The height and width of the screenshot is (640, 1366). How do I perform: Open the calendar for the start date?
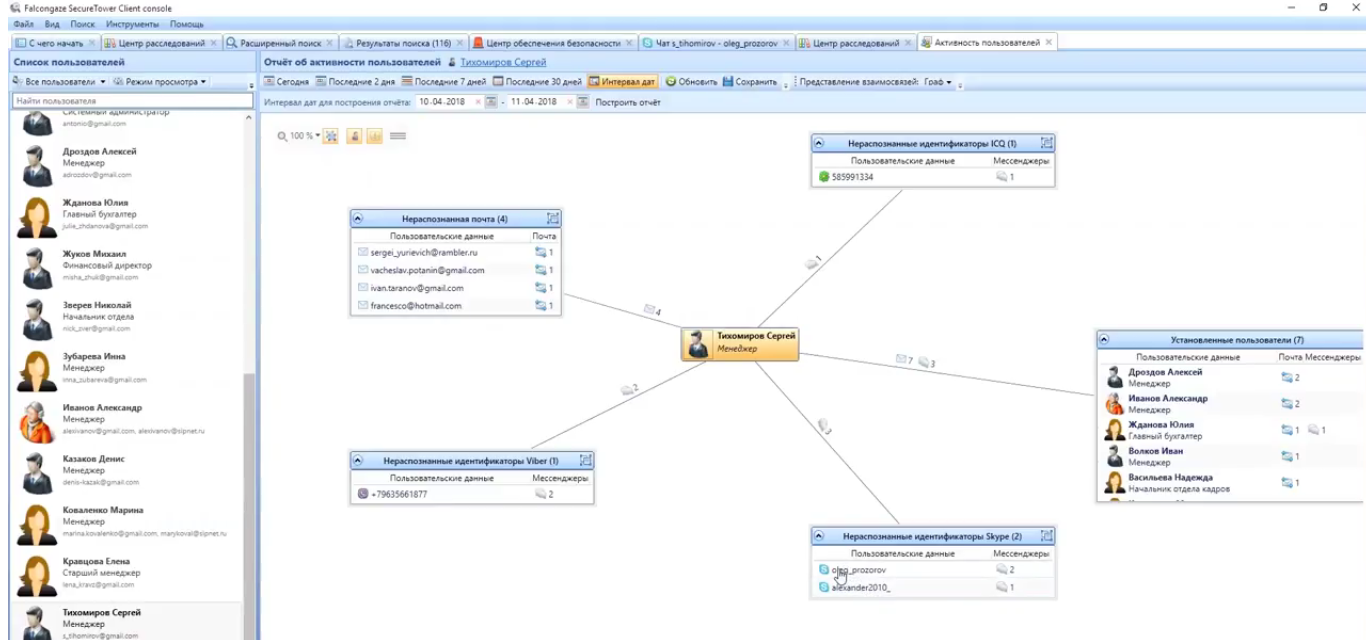pos(491,102)
